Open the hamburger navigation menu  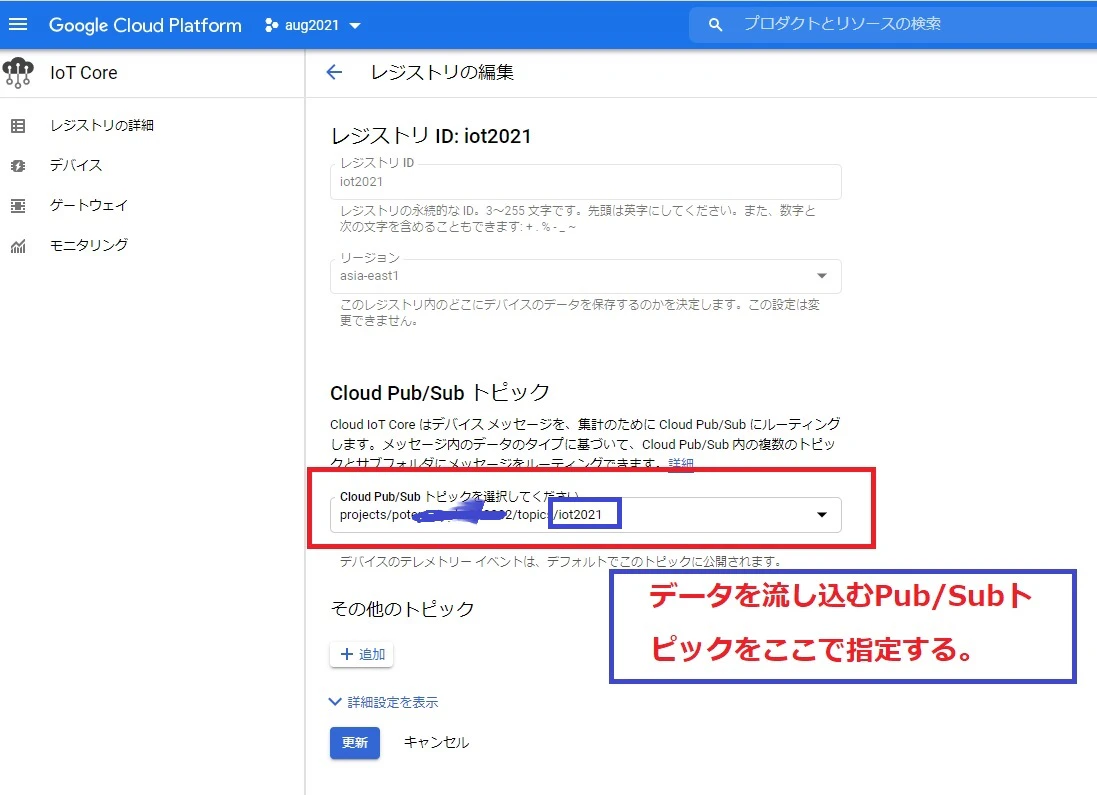(17, 24)
